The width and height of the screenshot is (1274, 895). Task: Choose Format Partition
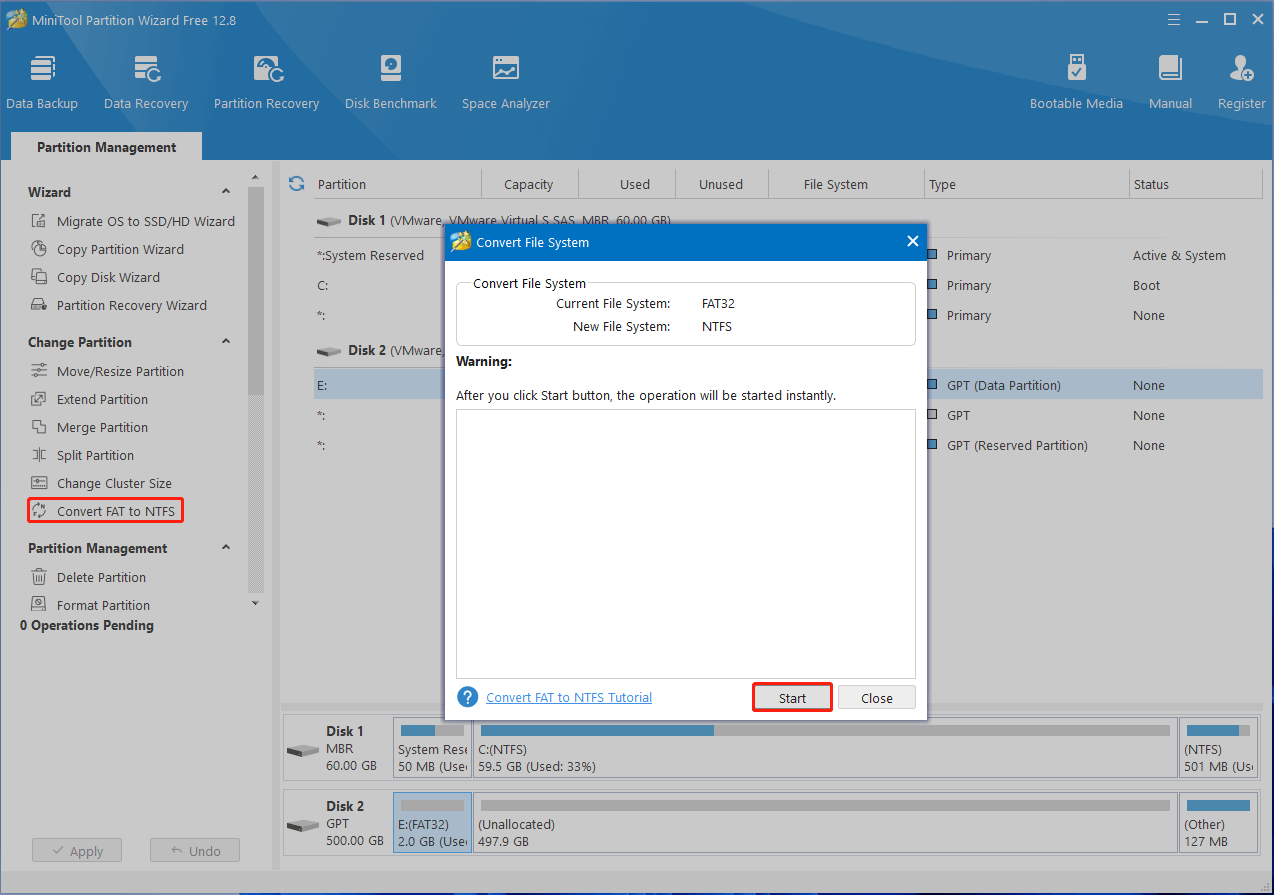coord(91,605)
